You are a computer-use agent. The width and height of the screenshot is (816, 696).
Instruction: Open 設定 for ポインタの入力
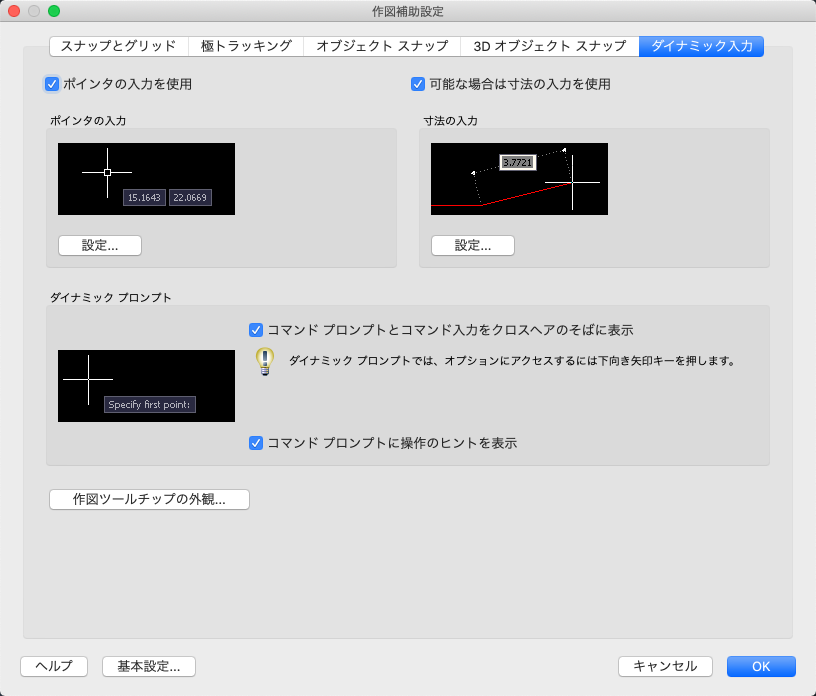[x=100, y=245]
